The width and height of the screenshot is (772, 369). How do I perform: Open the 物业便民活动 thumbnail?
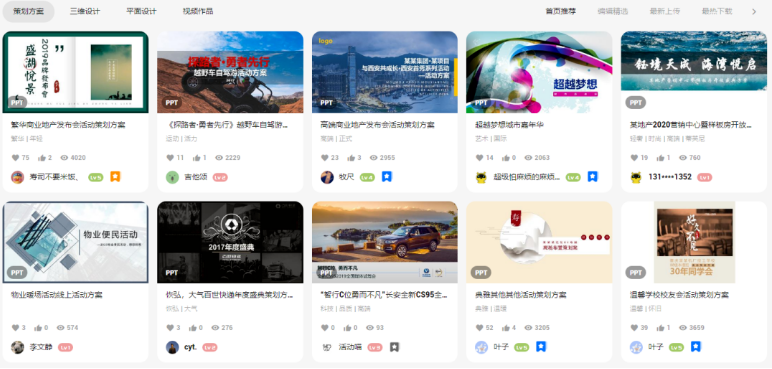[75, 242]
